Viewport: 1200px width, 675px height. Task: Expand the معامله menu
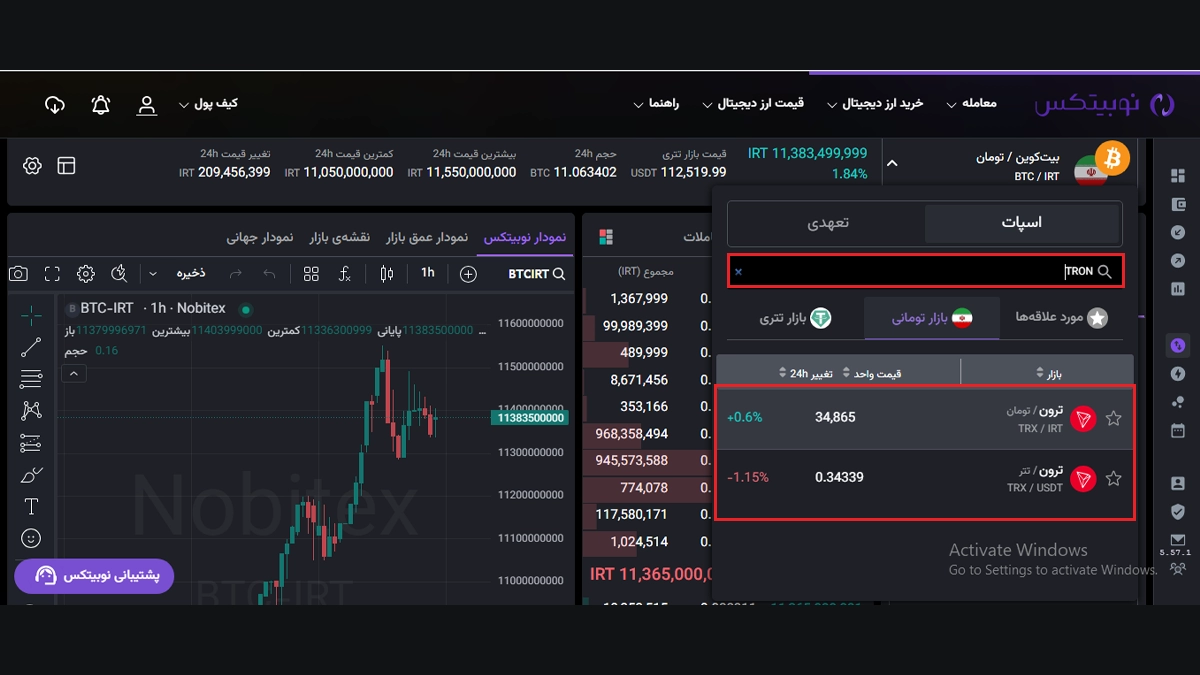pos(970,104)
